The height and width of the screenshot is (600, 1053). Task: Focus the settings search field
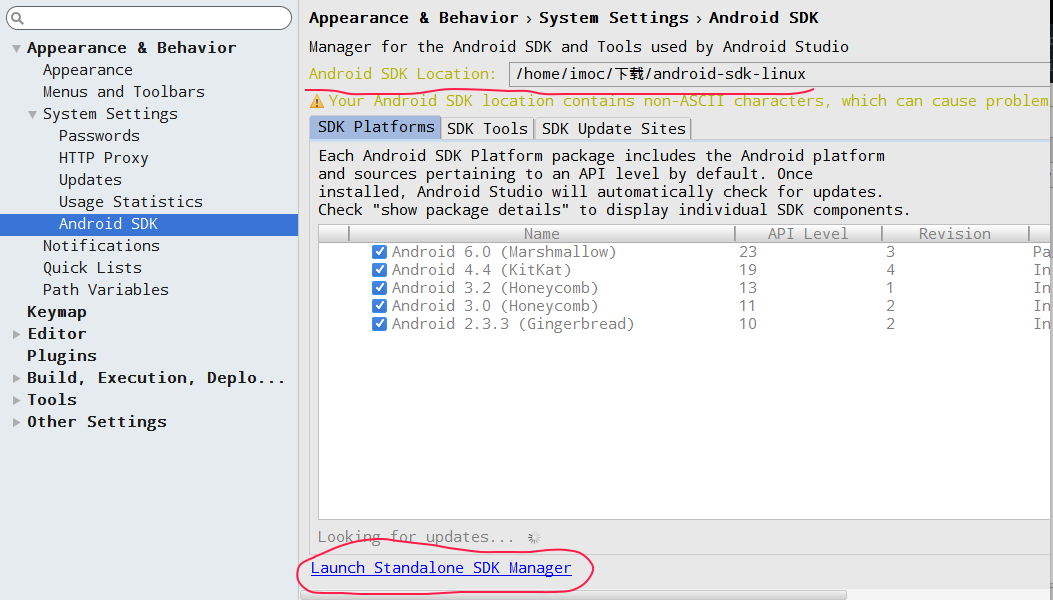149,18
